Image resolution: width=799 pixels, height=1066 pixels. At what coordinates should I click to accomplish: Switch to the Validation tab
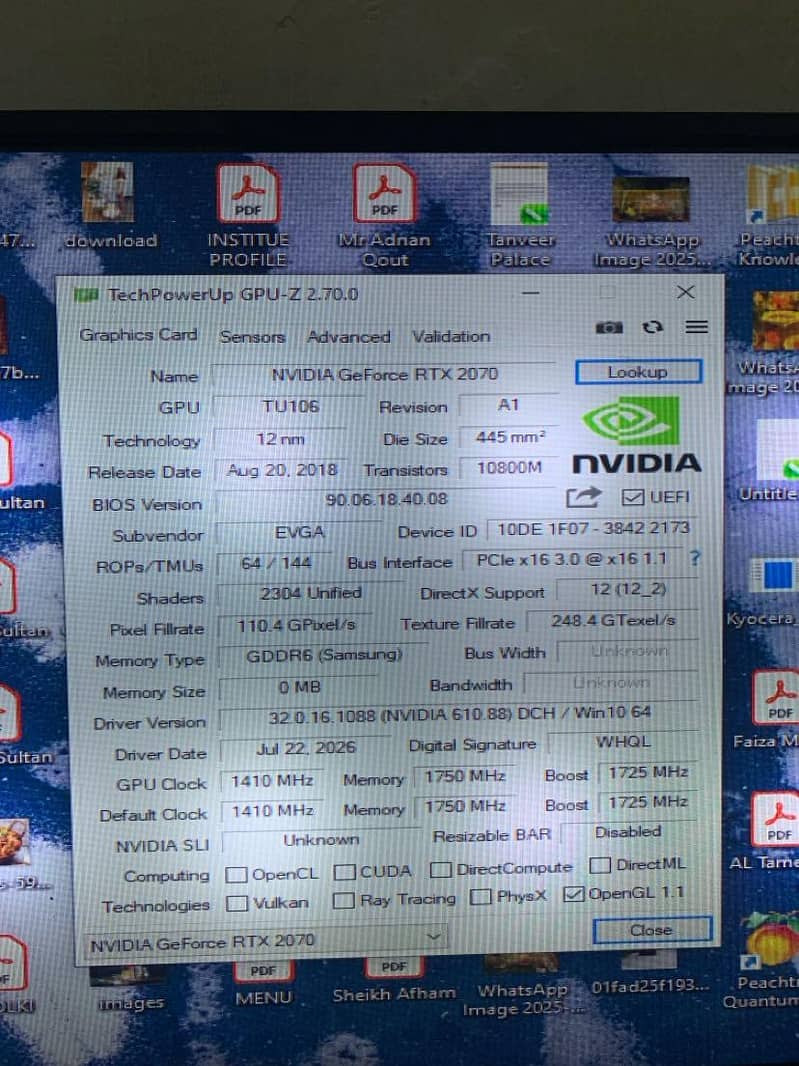(x=451, y=336)
